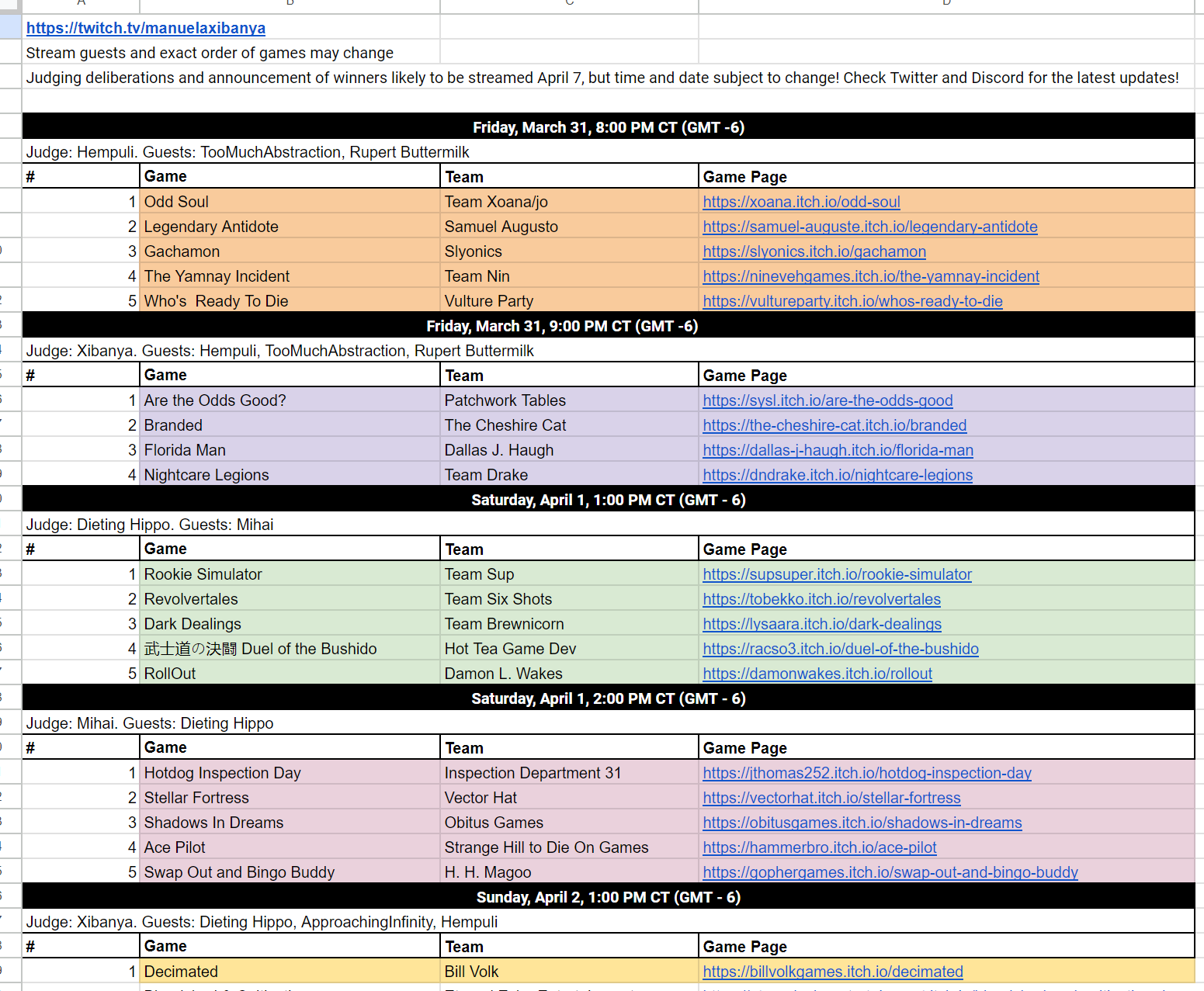Select the Saturday April 1, 2:00 PM header row

click(x=608, y=698)
